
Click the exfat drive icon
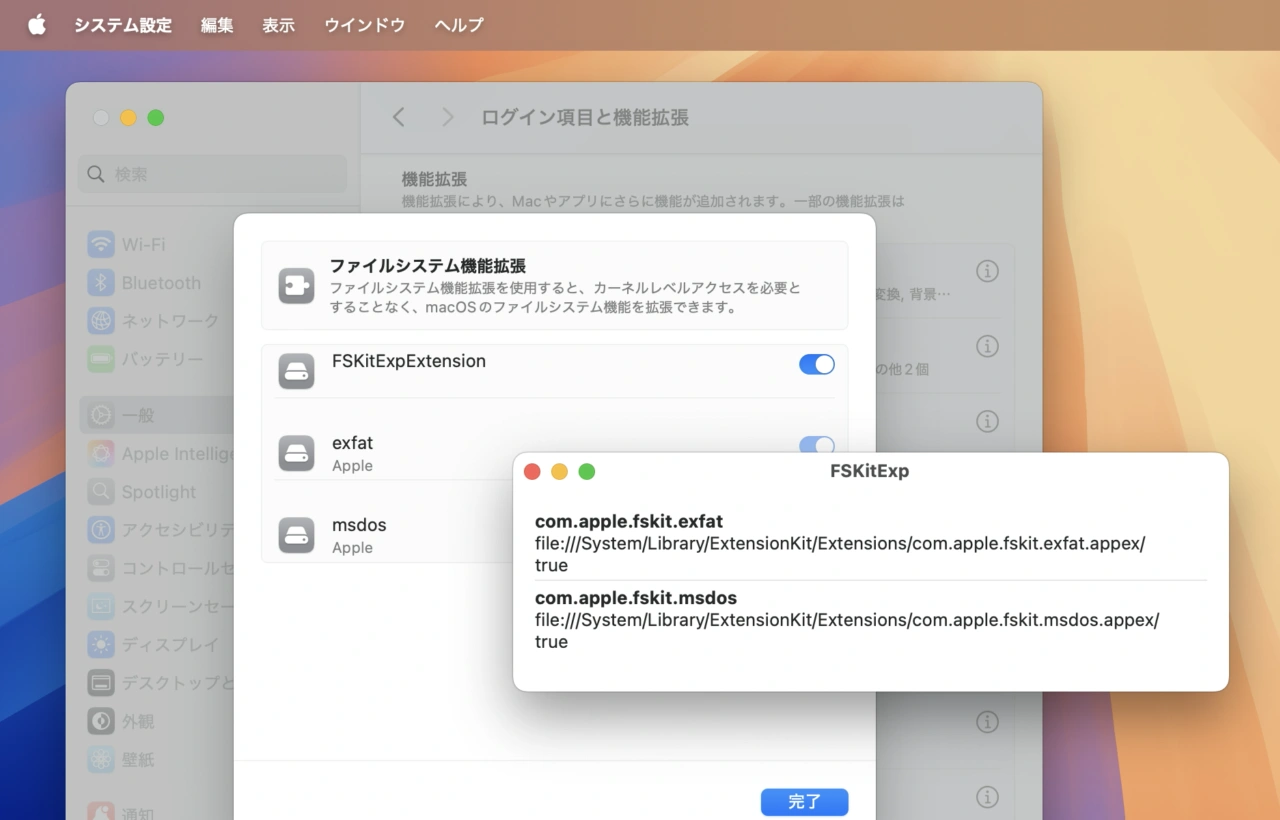pos(296,453)
